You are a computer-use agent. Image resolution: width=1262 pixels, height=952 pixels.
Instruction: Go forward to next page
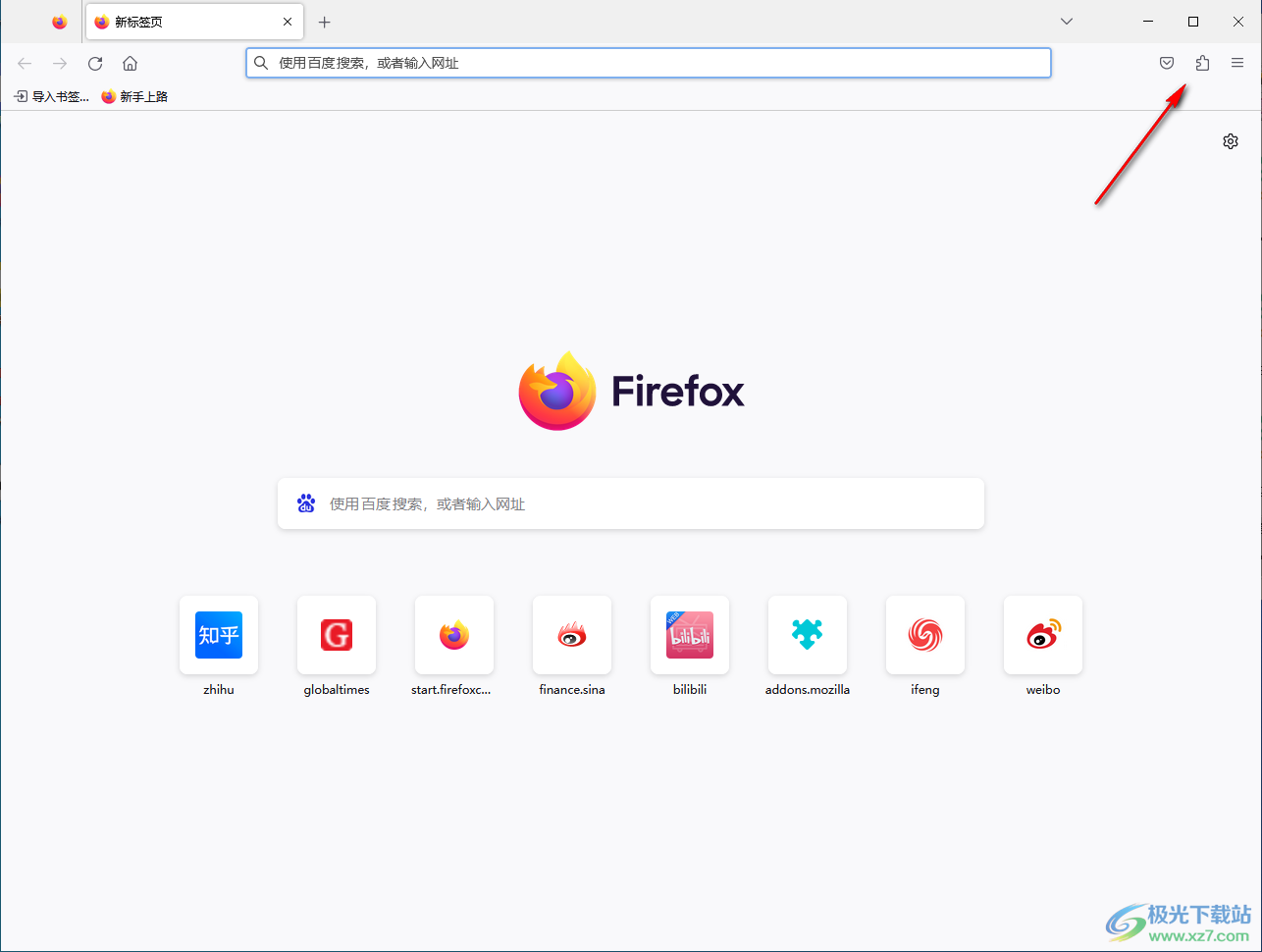click(60, 63)
